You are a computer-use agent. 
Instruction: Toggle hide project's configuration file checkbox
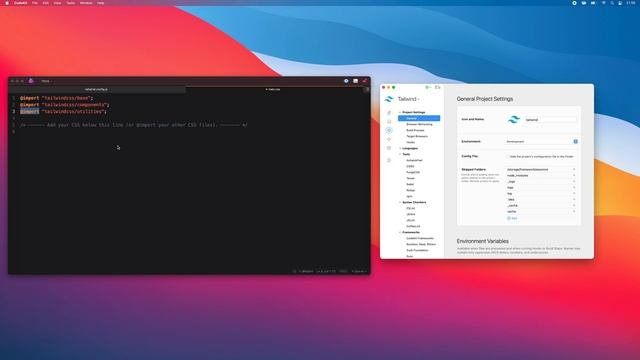(508, 156)
